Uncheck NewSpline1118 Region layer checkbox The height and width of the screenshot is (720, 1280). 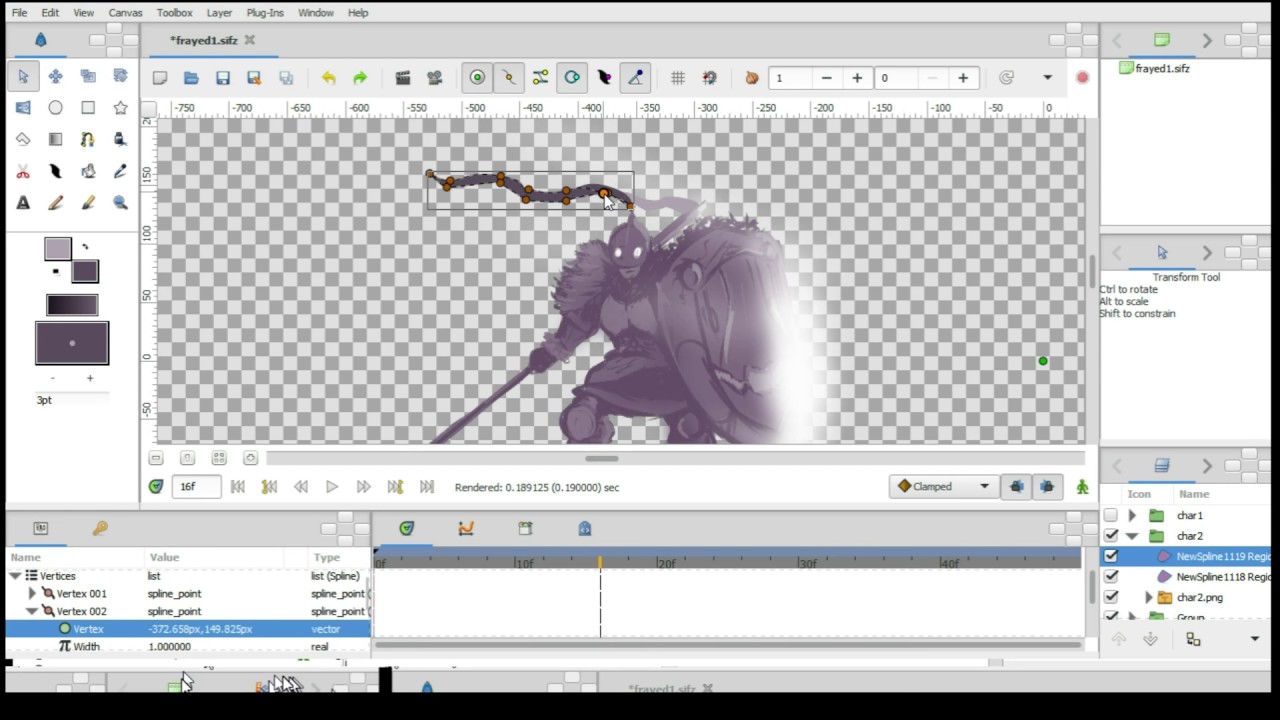tap(1111, 577)
